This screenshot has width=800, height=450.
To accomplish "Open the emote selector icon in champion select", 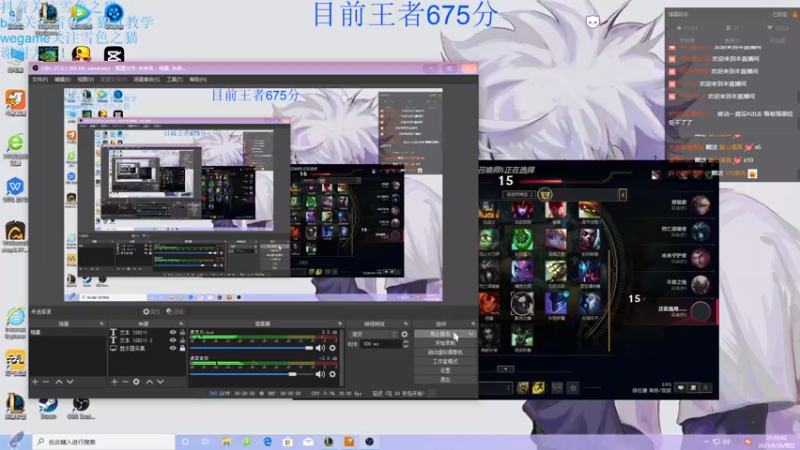I will click(x=573, y=388).
